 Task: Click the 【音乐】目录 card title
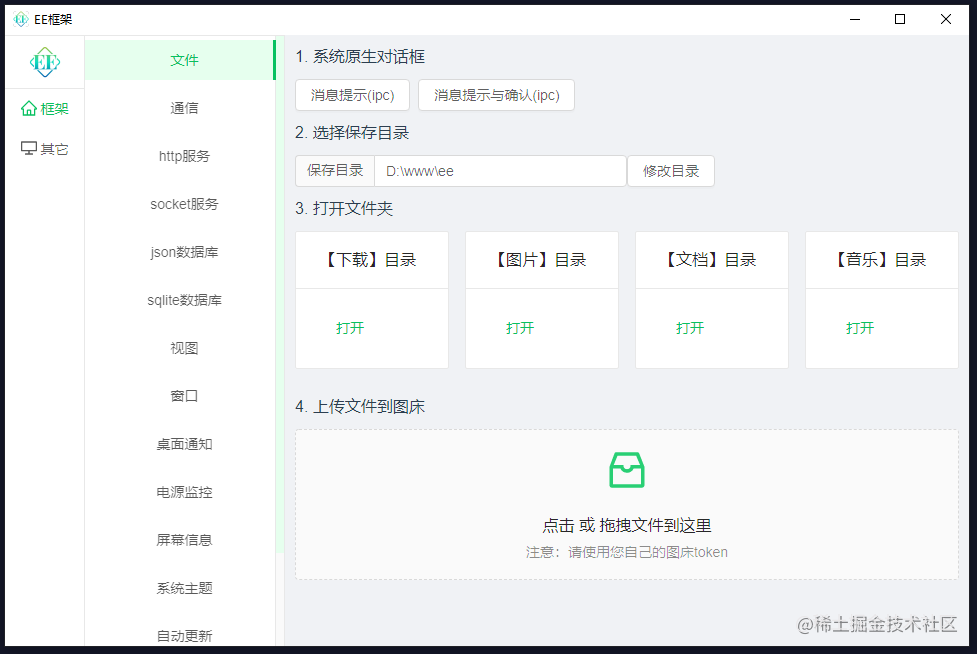[882, 260]
